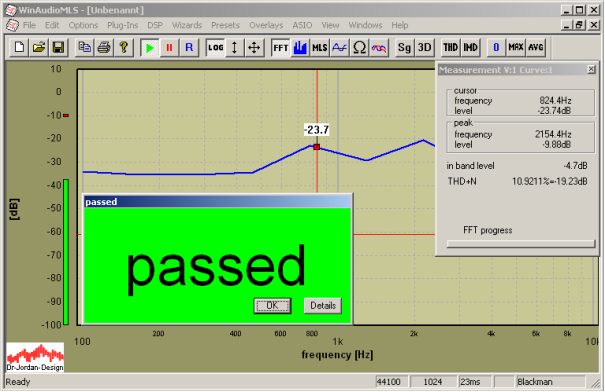Toggle the LOG axis button
Viewport: 605px width, 392px height.
click(x=215, y=47)
